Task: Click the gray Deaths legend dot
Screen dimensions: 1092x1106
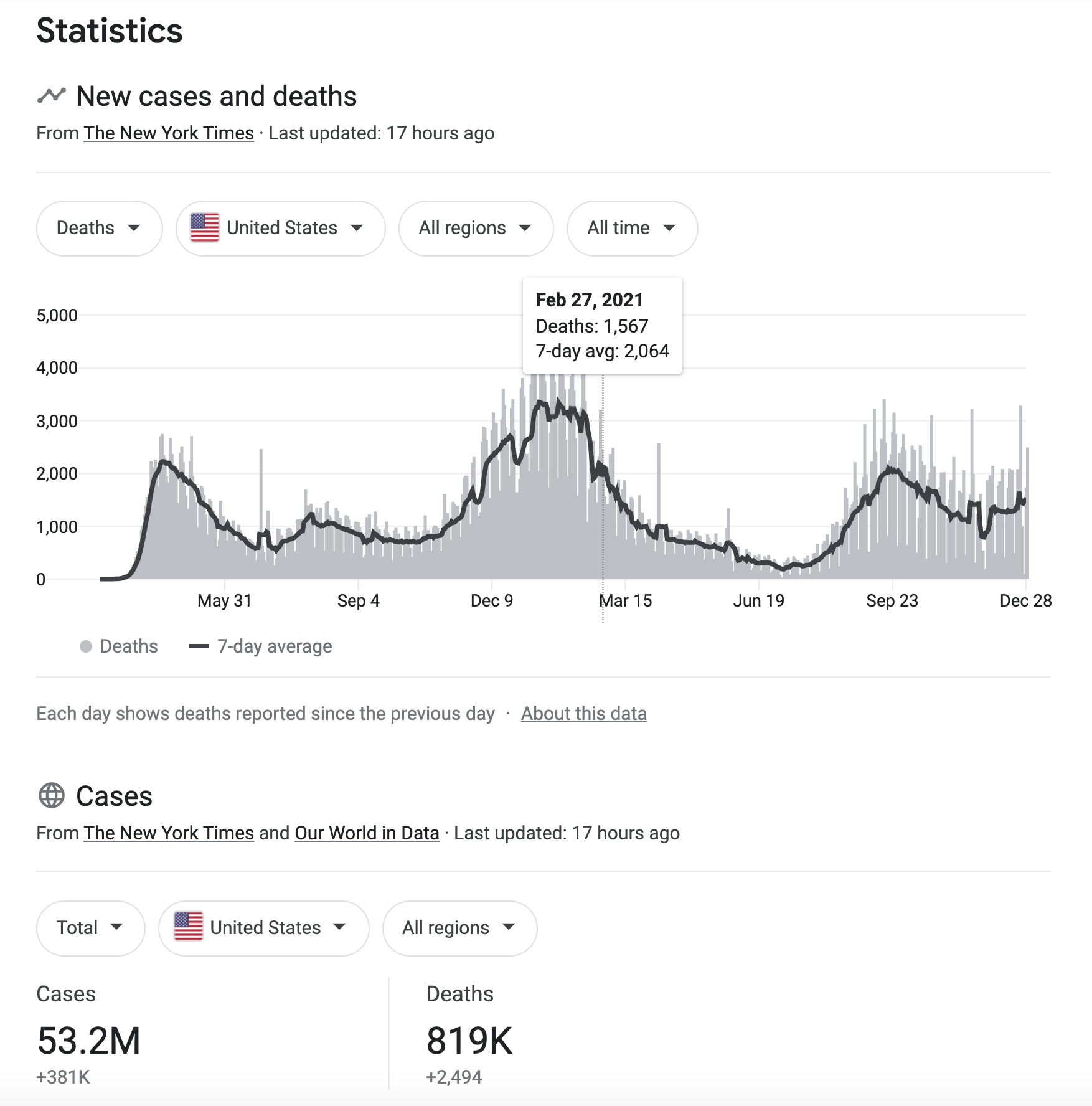Action: click(86, 646)
